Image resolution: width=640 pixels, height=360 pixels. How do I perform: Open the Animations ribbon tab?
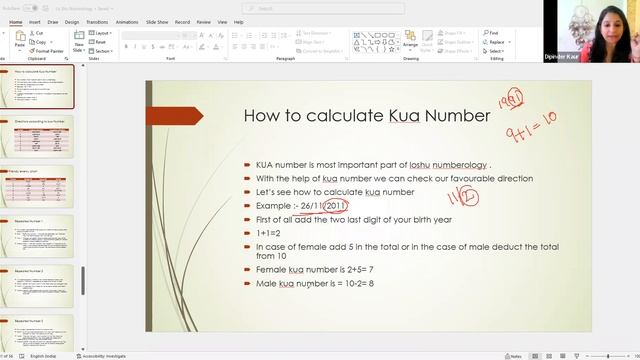coord(127,22)
